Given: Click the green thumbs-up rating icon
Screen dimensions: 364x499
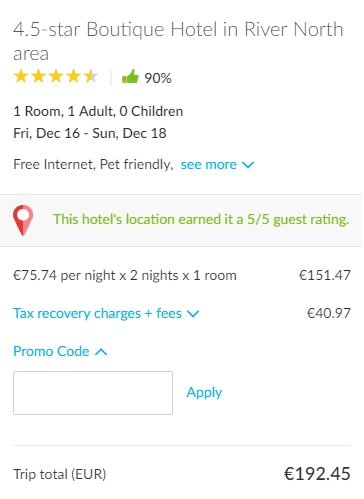Looking at the screenshot, I should [x=130, y=77].
